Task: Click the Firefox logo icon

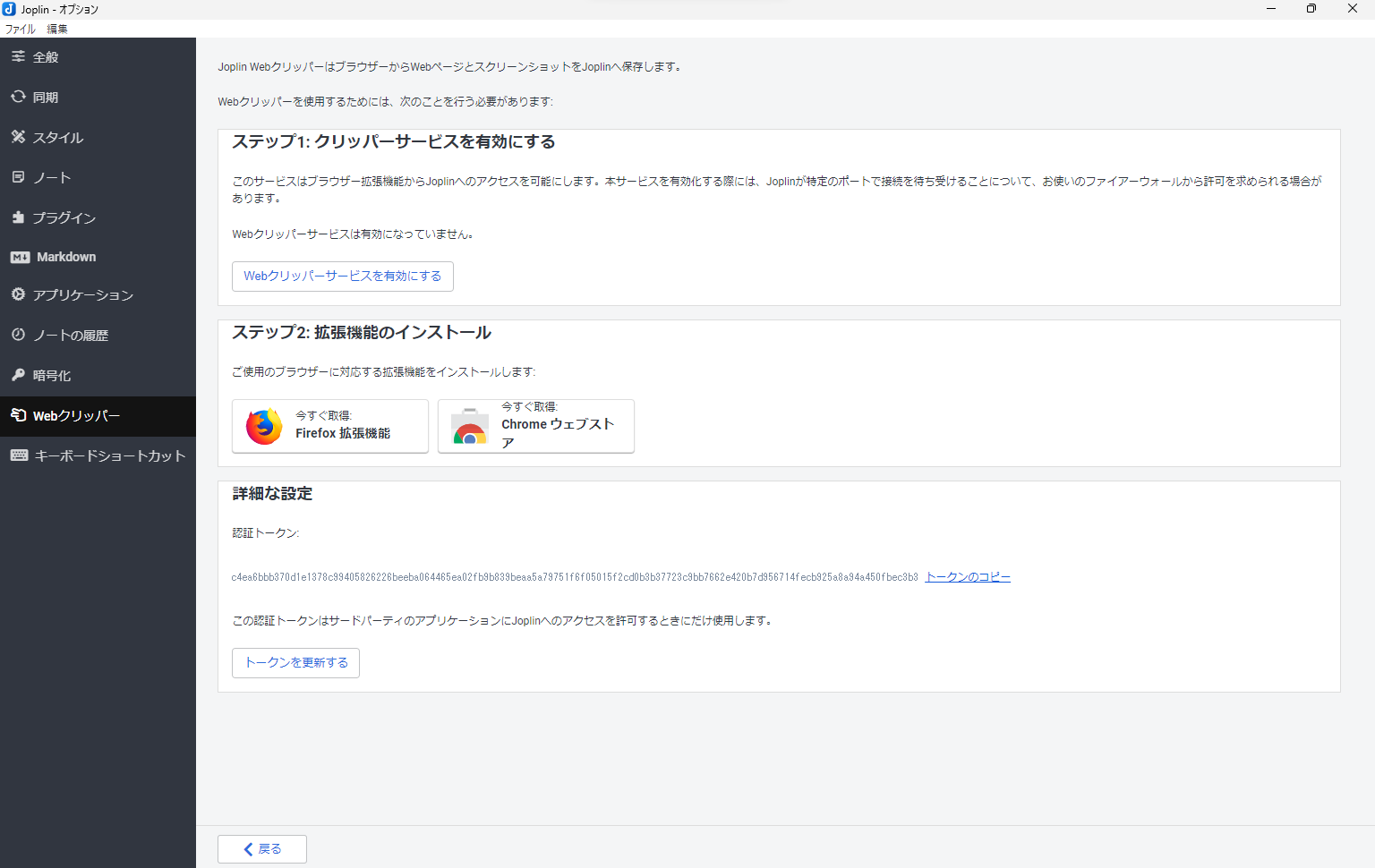Action: (264, 427)
